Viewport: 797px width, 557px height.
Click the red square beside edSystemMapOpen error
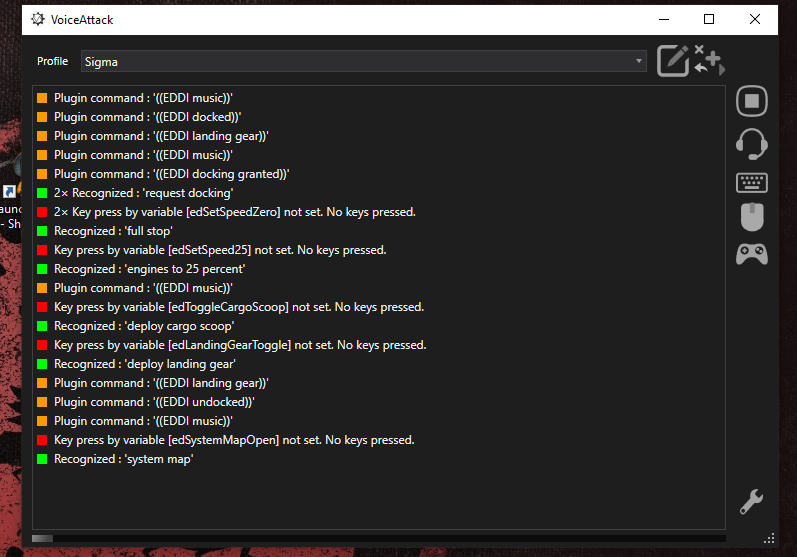click(x=42, y=440)
